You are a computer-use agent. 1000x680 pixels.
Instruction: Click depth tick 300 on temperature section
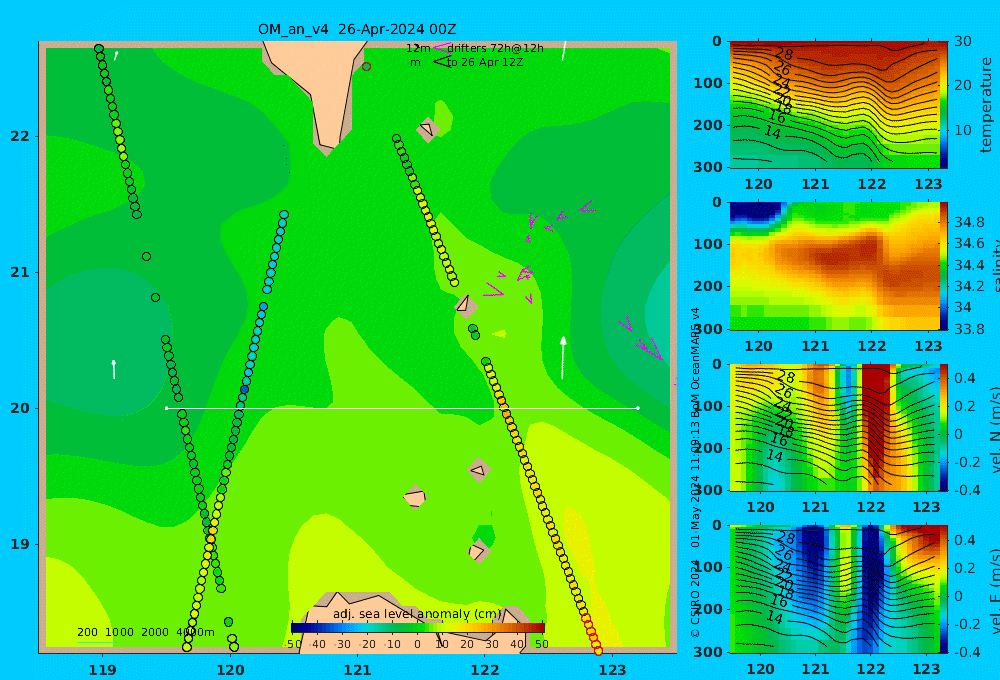coord(709,167)
